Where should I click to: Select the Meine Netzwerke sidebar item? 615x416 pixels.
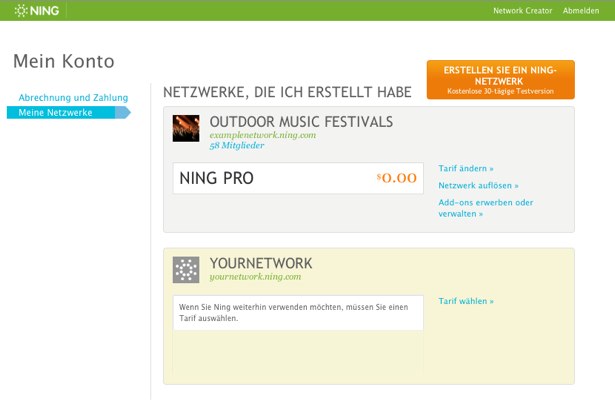(x=69, y=113)
